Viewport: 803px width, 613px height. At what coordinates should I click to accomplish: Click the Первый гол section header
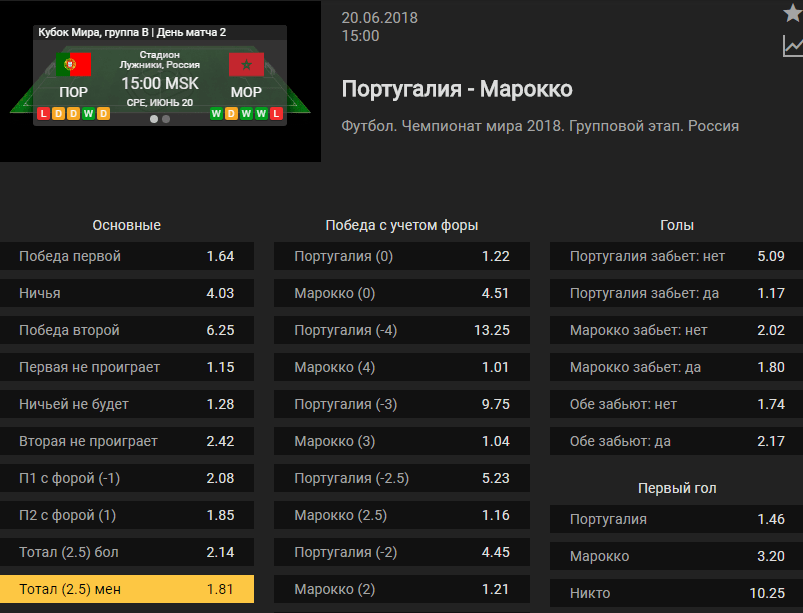677,488
